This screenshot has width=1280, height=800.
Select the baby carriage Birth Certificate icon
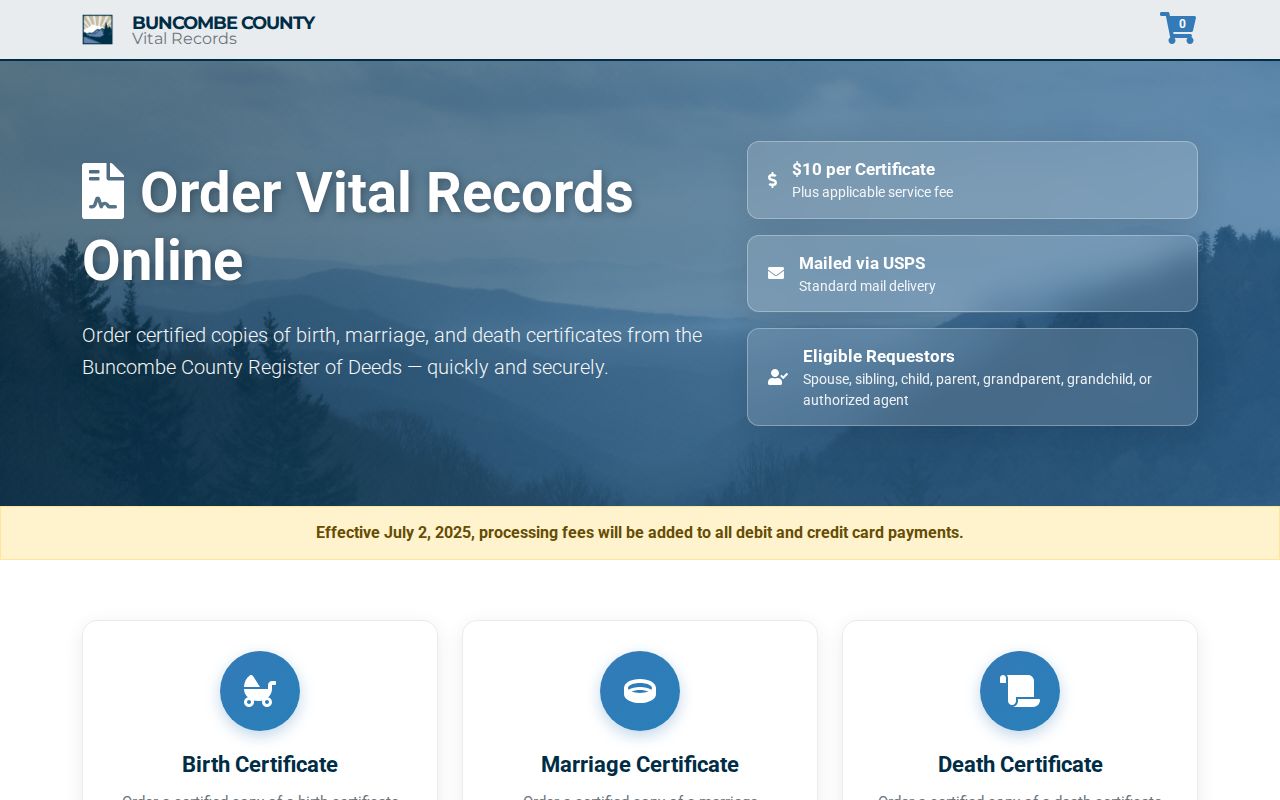click(260, 691)
